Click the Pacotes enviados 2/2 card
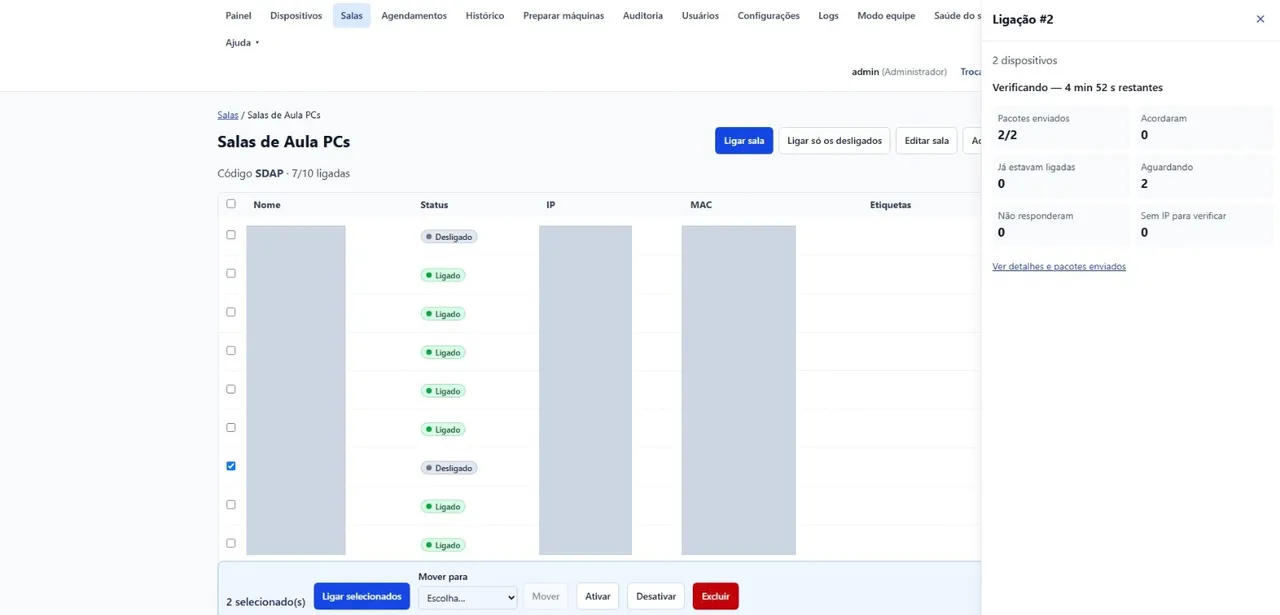1280x615 pixels. [1060, 127]
